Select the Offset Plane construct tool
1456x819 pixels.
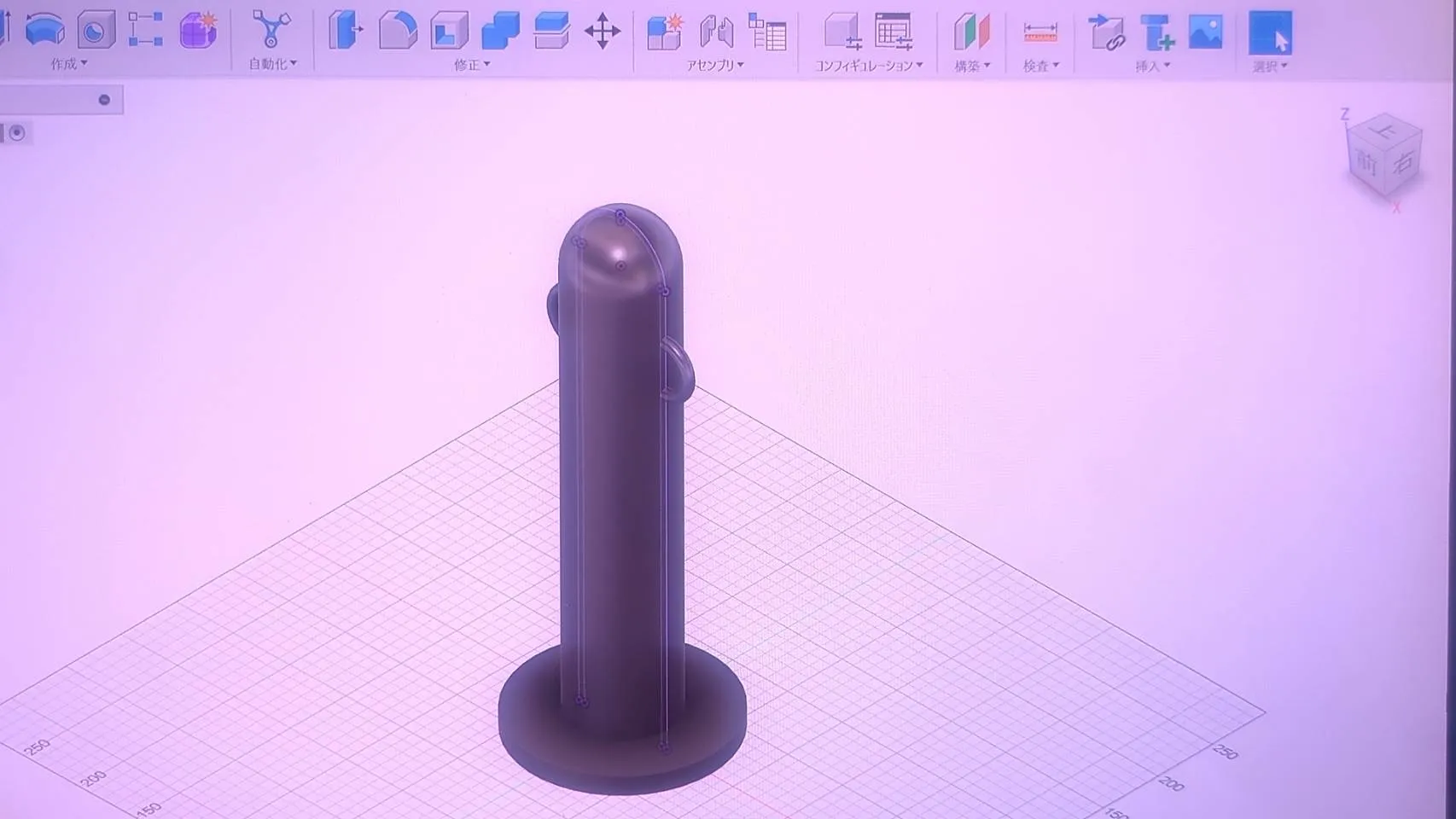971,32
